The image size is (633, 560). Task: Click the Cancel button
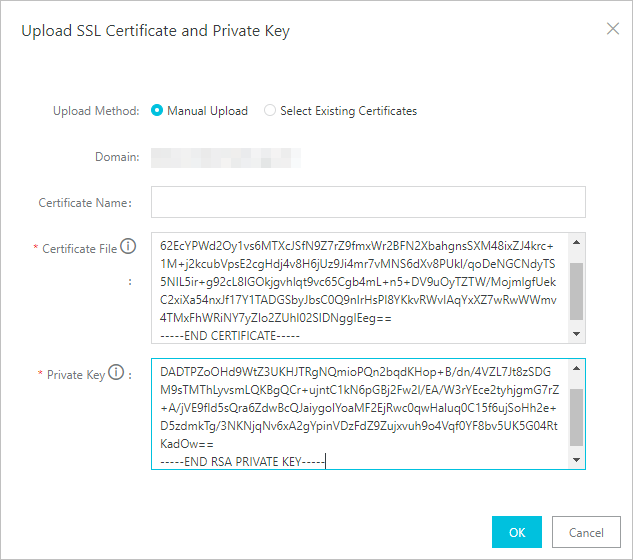tap(586, 532)
